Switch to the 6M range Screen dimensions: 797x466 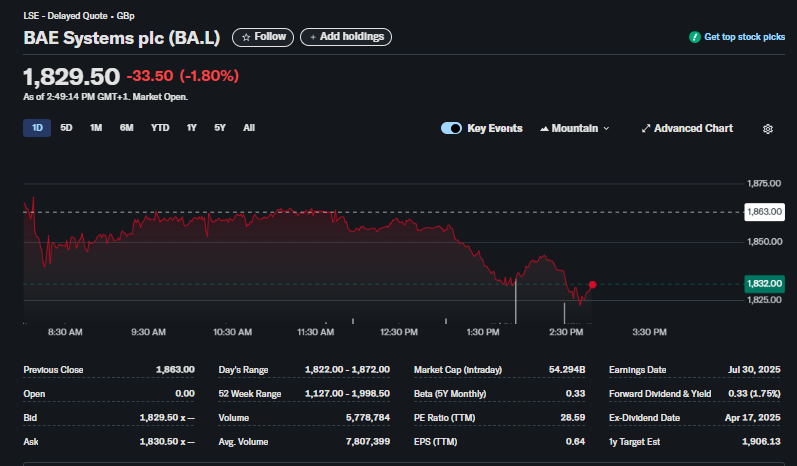(x=127, y=128)
